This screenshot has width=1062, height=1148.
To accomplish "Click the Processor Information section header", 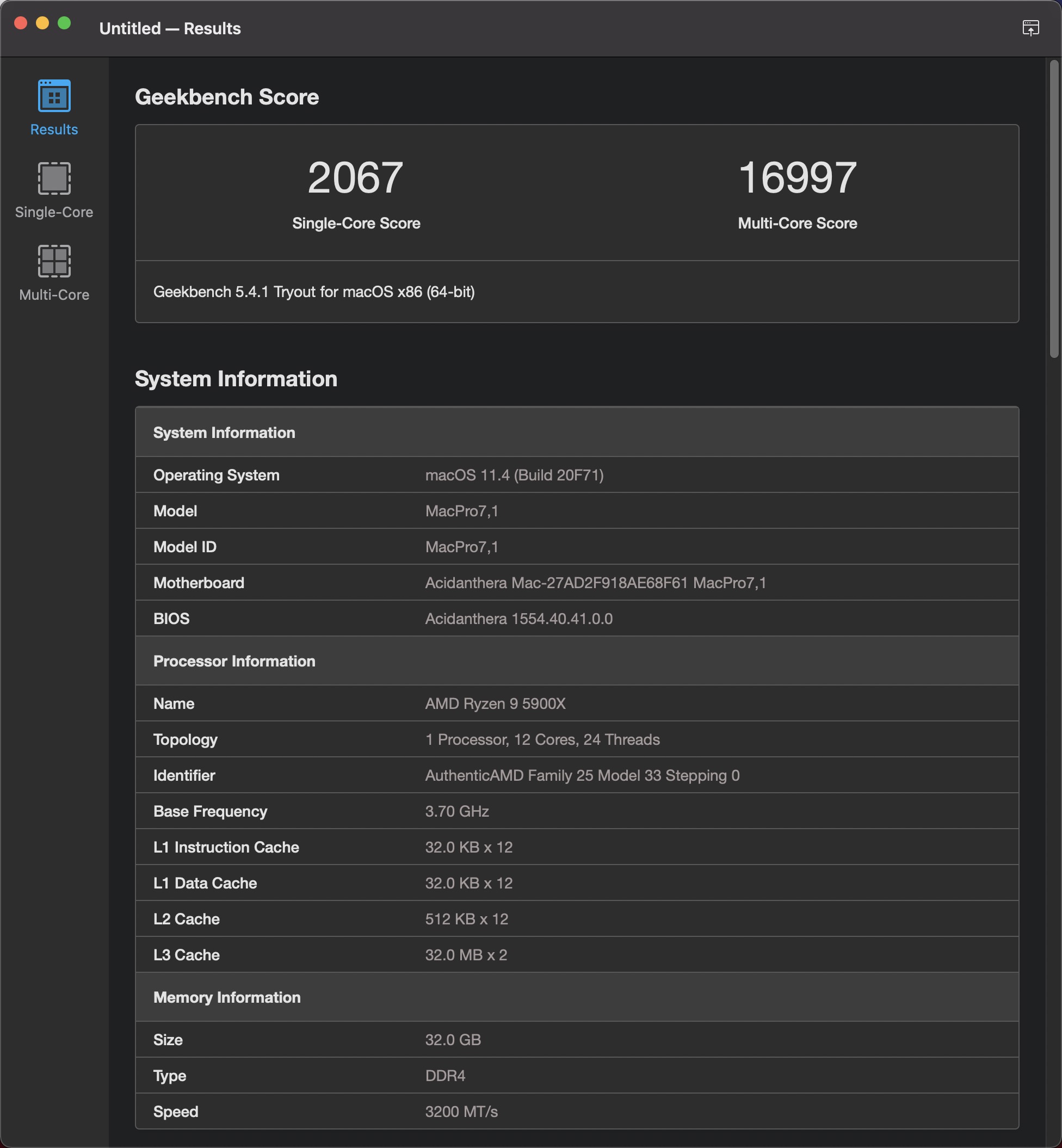I will [234, 661].
